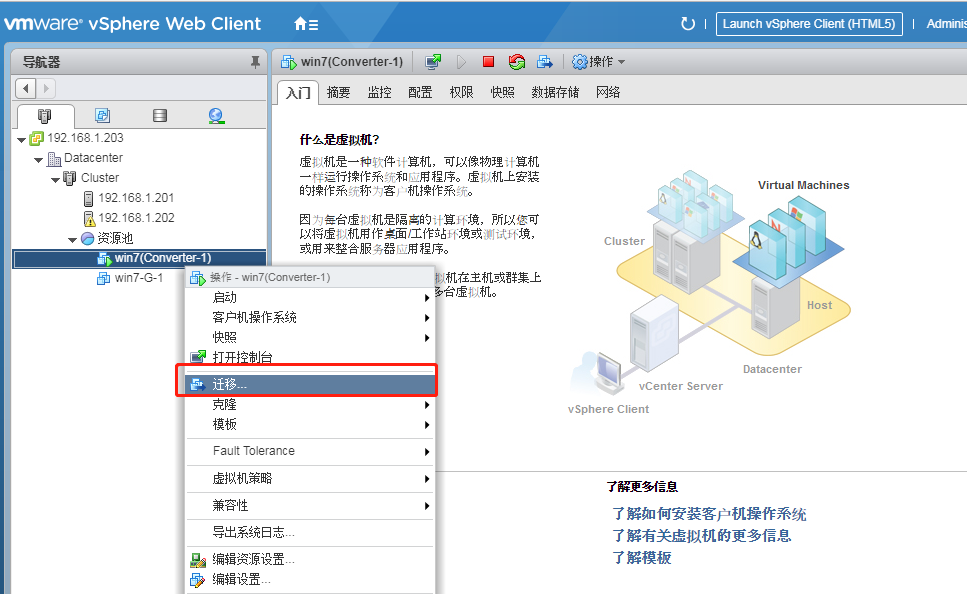Select host 192.168.1.202 label in tree

click(x=136, y=218)
